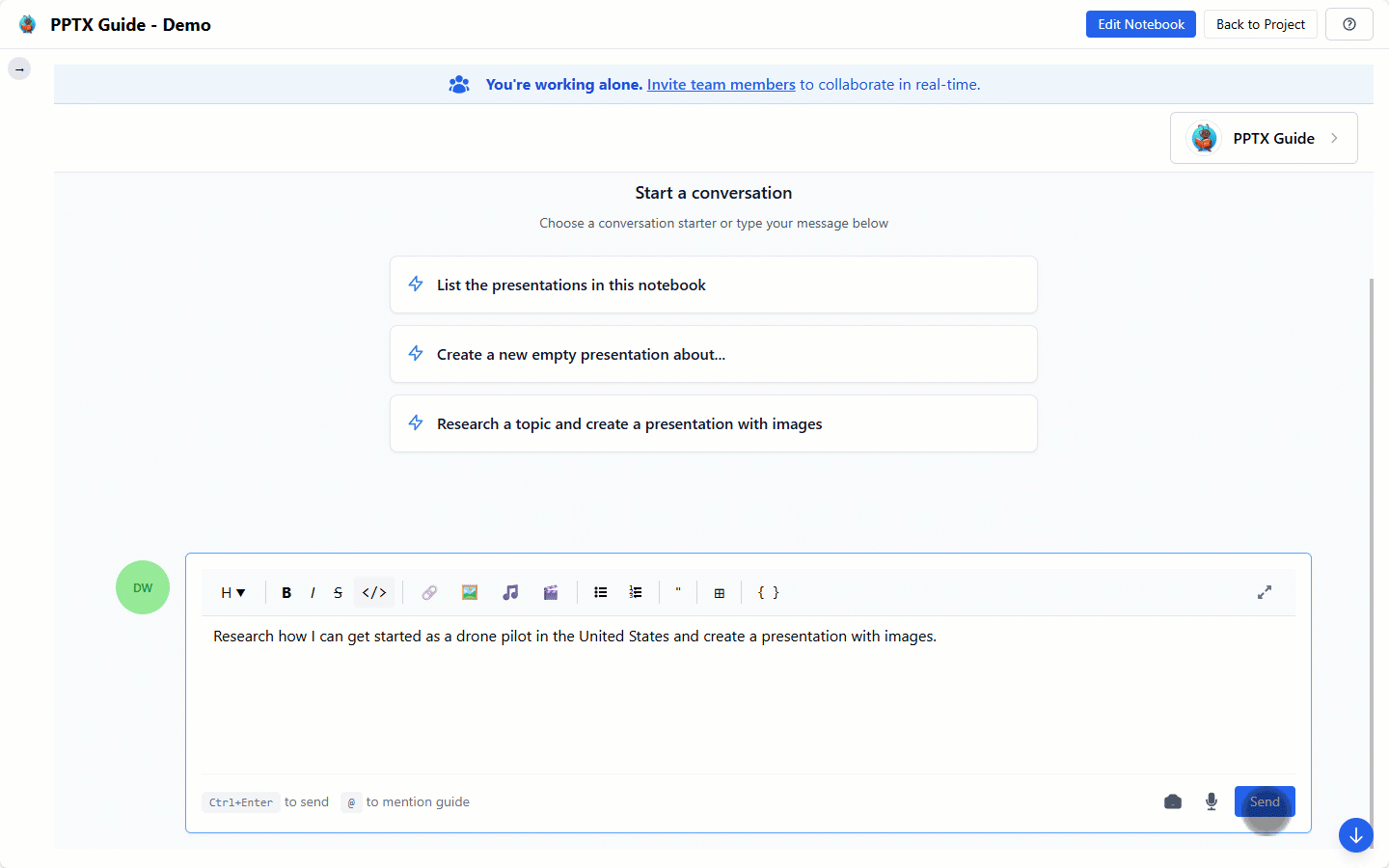Start voice input with the microphone icon

click(x=1212, y=801)
